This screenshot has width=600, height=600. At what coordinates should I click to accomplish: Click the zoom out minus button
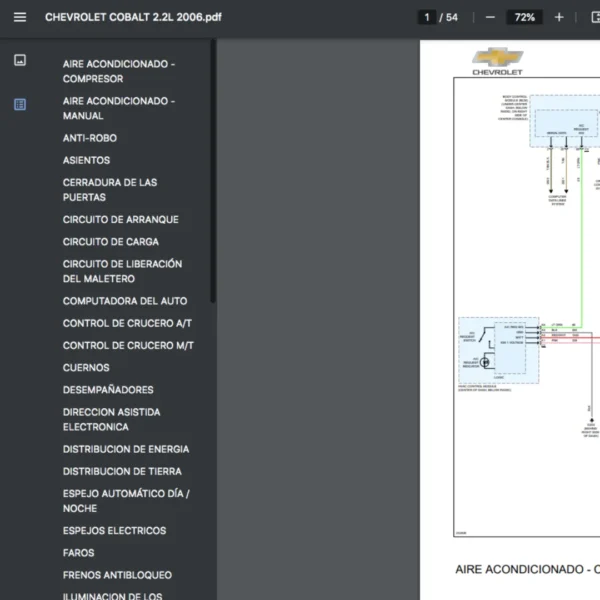(490, 17)
